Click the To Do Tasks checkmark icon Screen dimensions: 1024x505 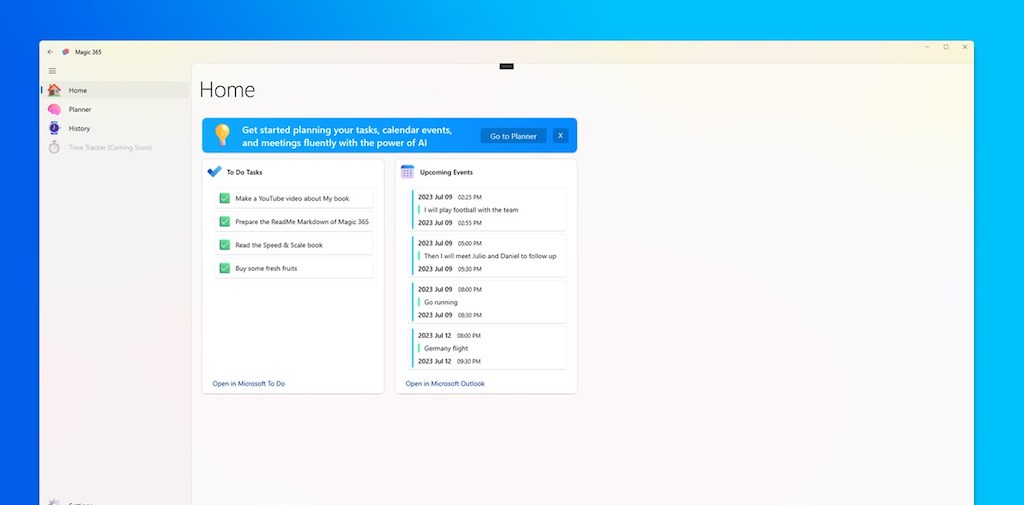(214, 172)
